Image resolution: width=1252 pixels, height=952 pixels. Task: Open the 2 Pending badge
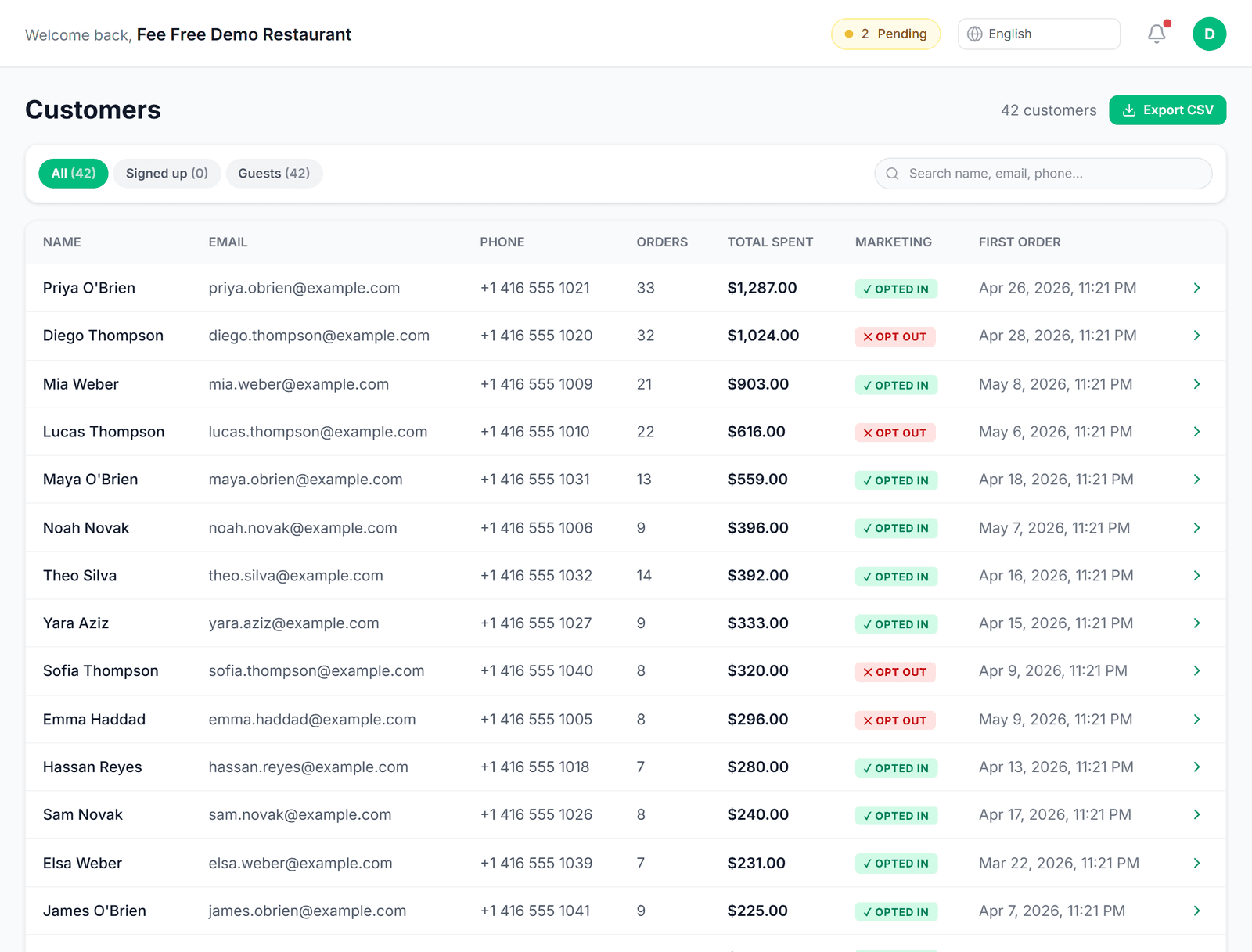[x=886, y=34]
